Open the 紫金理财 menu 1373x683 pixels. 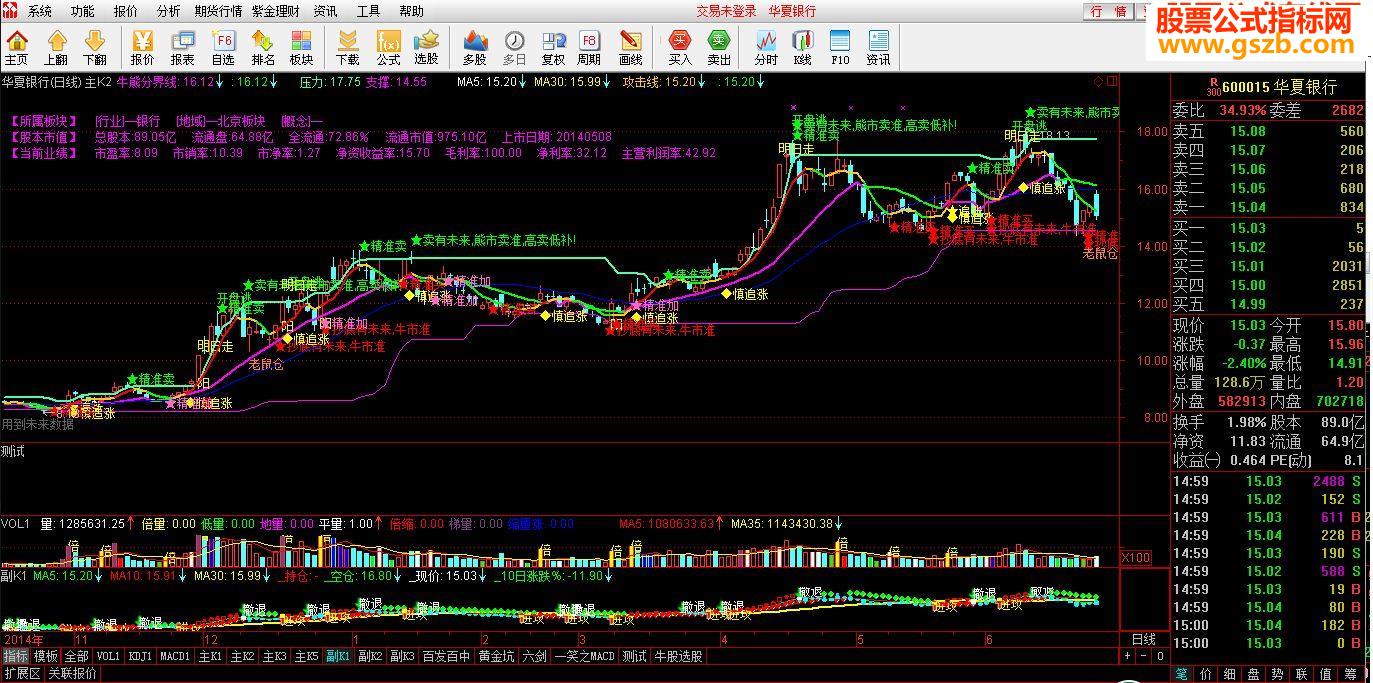275,11
